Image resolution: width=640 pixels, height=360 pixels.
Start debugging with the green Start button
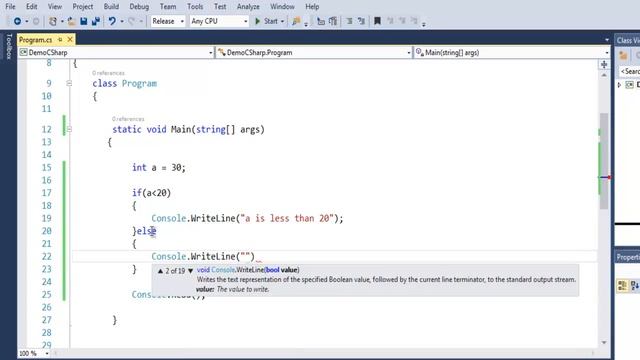[x=266, y=21]
